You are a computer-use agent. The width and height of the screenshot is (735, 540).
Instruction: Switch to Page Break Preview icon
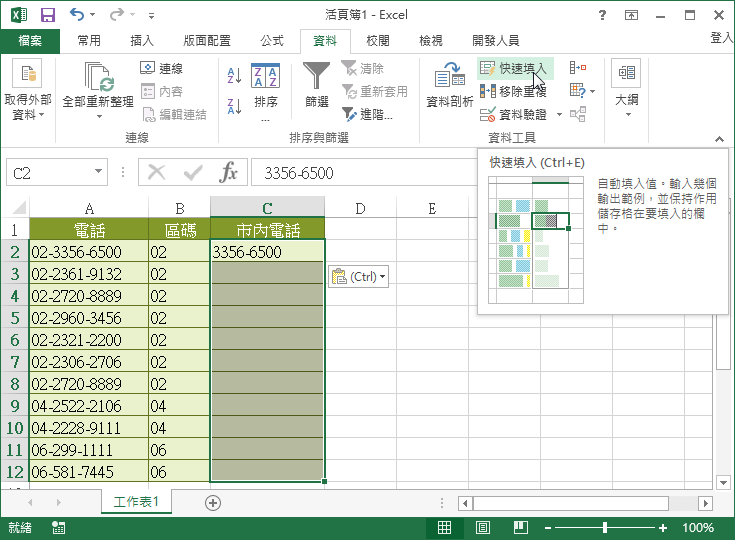pos(520,528)
